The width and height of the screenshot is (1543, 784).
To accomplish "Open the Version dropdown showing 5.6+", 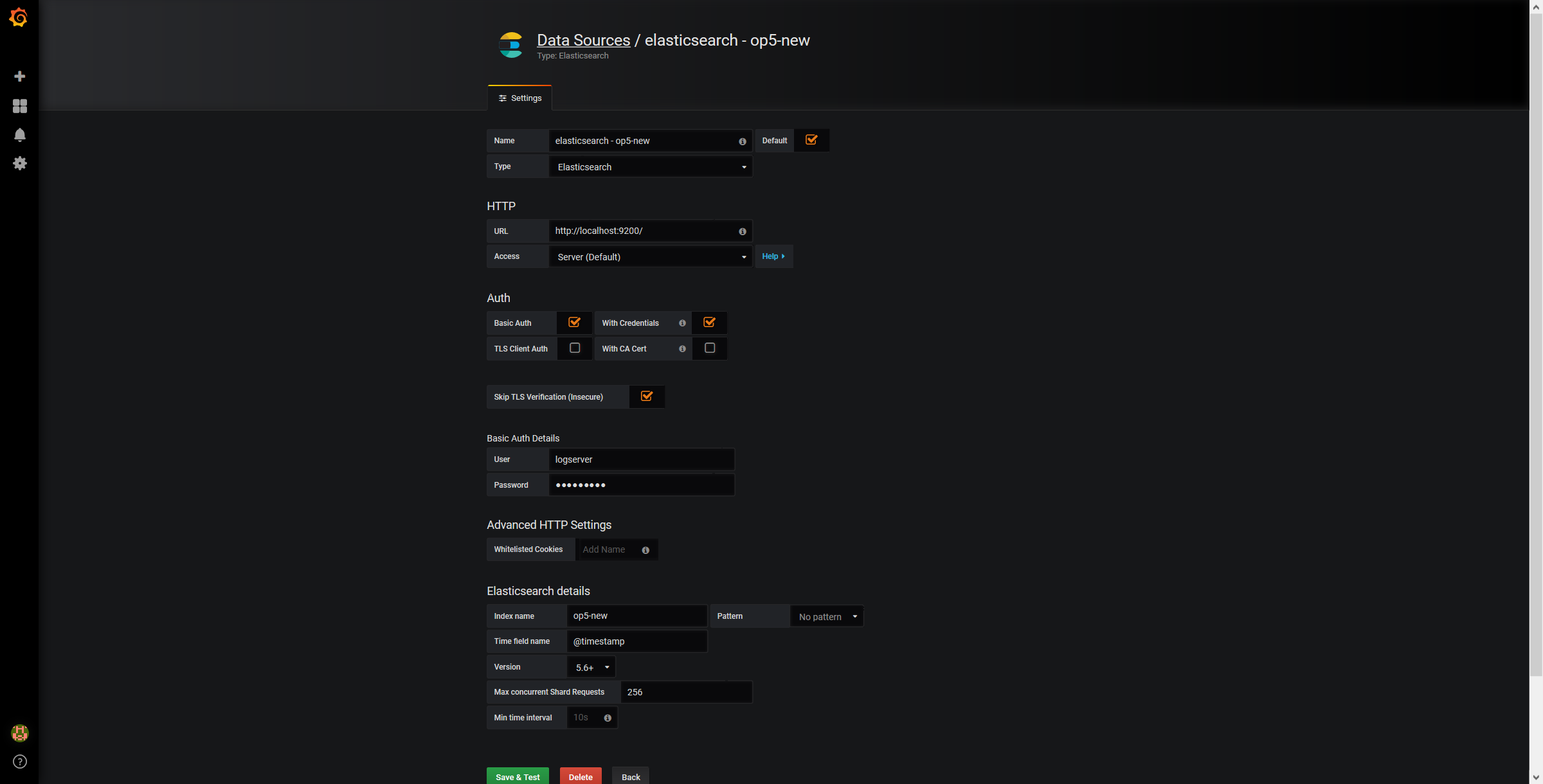I will pyautogui.click(x=591, y=668).
